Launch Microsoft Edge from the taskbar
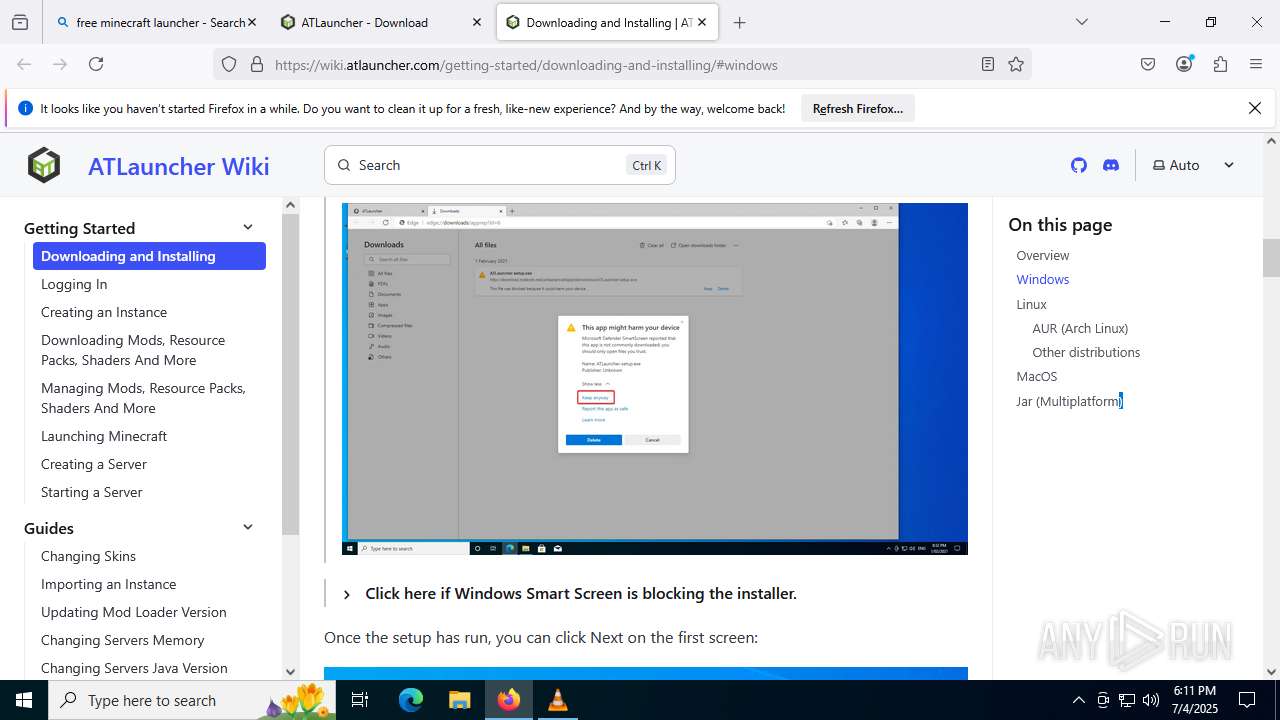This screenshot has height=720, width=1280. point(411,700)
